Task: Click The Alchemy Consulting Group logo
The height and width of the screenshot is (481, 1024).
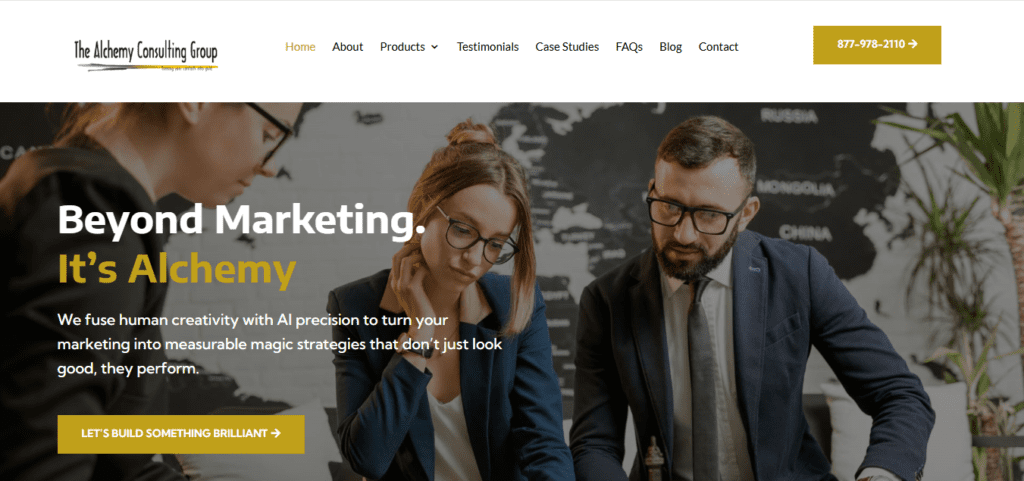Action: (x=146, y=54)
